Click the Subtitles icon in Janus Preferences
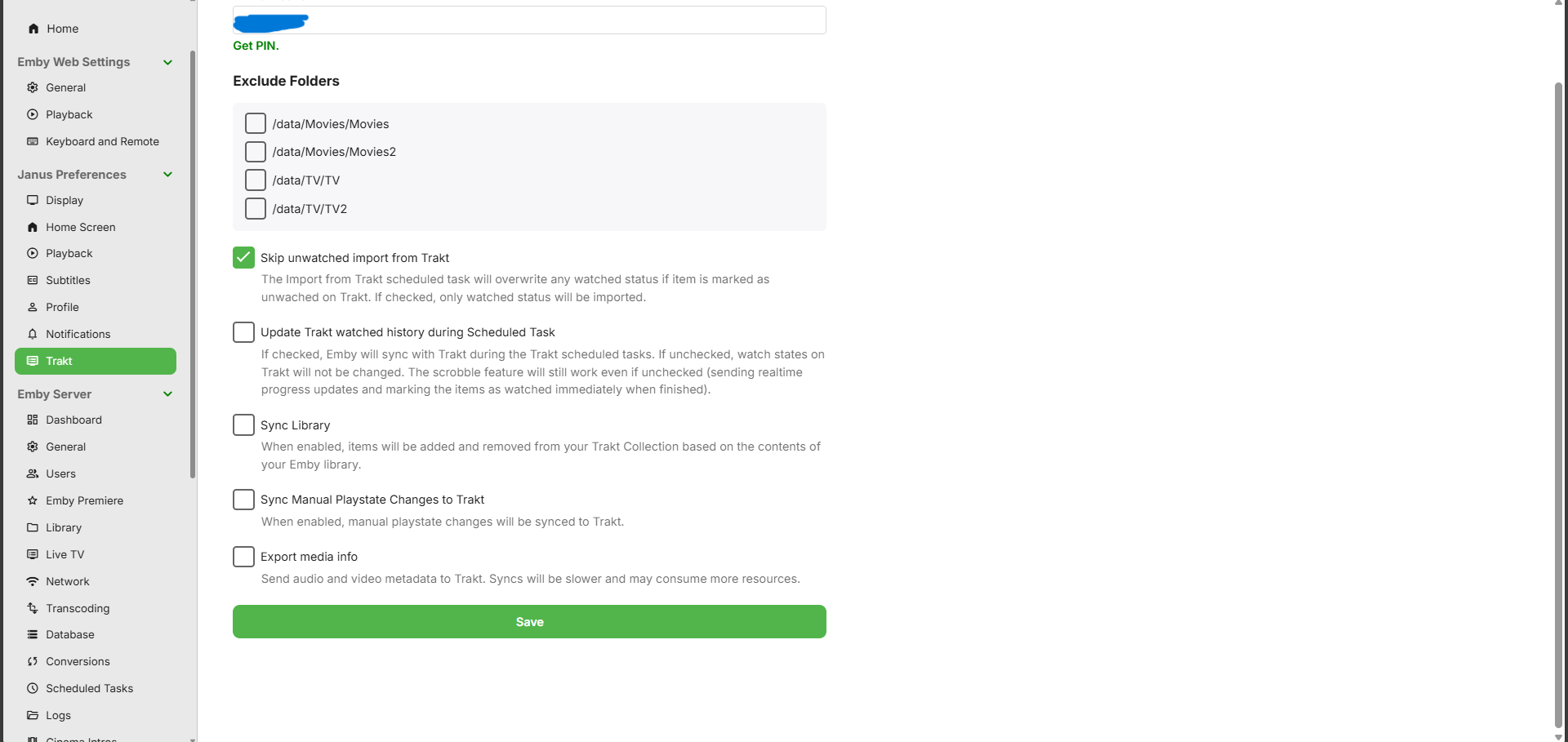Viewport: 1568px width, 742px height. (33, 280)
